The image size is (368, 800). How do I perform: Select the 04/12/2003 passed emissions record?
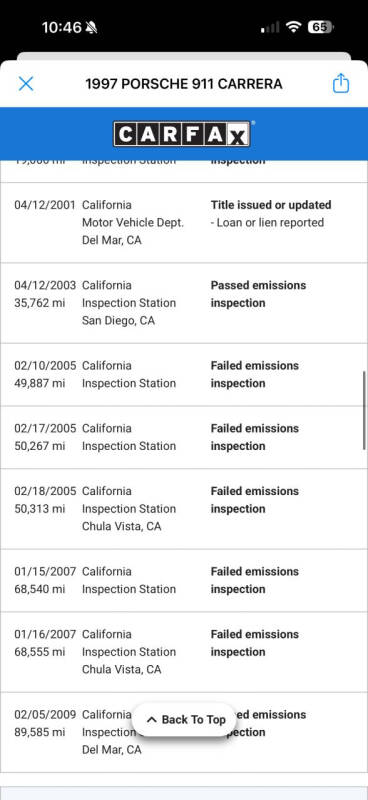pos(184,303)
